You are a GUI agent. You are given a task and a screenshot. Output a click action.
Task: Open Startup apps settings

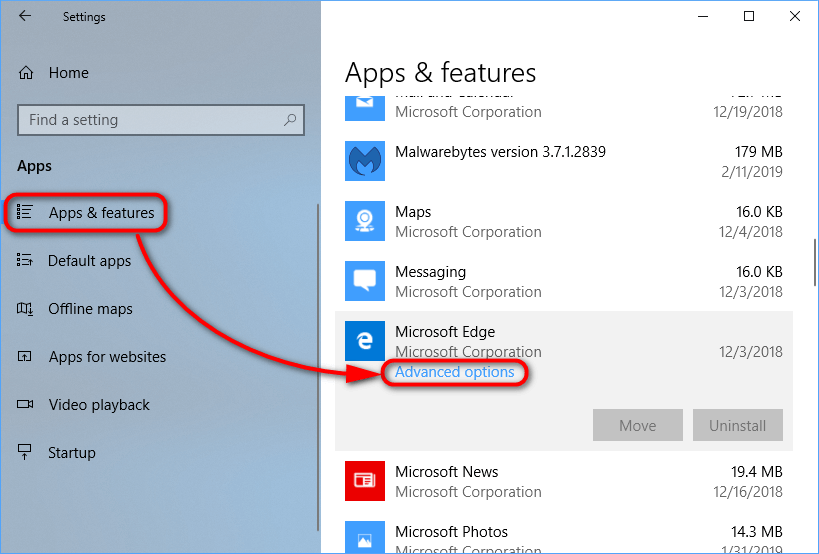(72, 453)
